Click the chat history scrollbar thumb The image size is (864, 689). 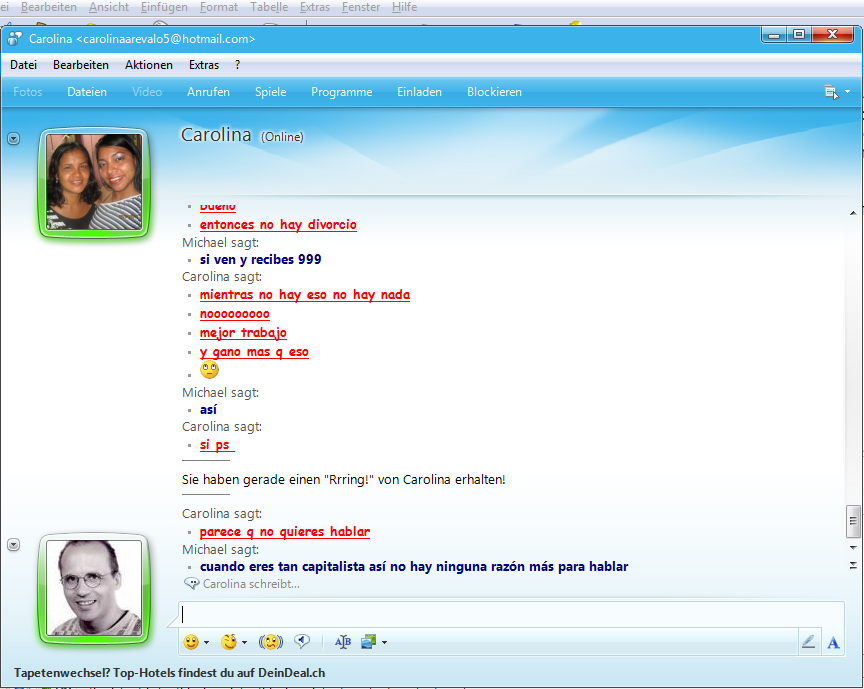click(853, 521)
